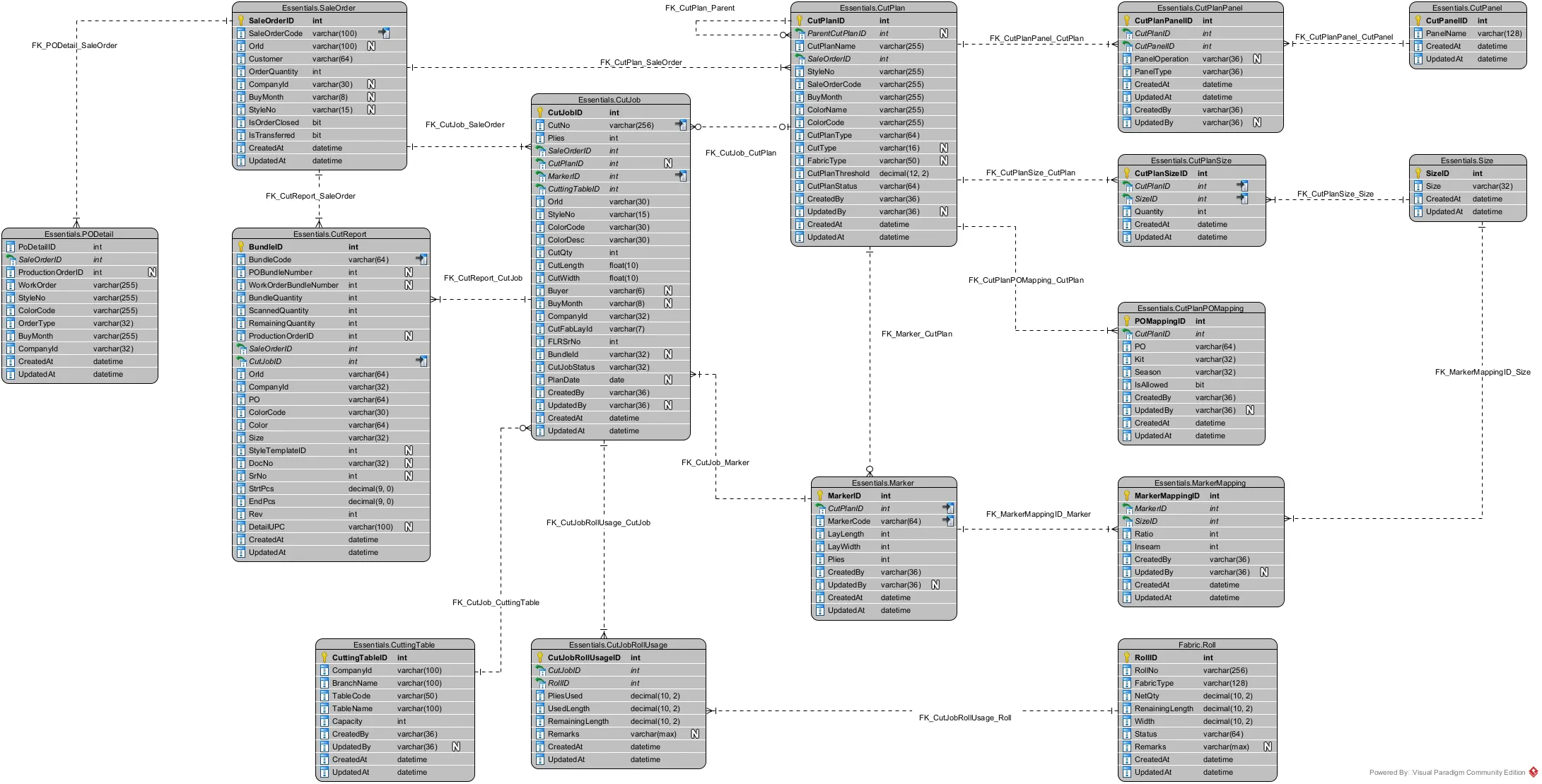Click the FK_CutJobRollUsage_Roll relationship label

(964, 718)
